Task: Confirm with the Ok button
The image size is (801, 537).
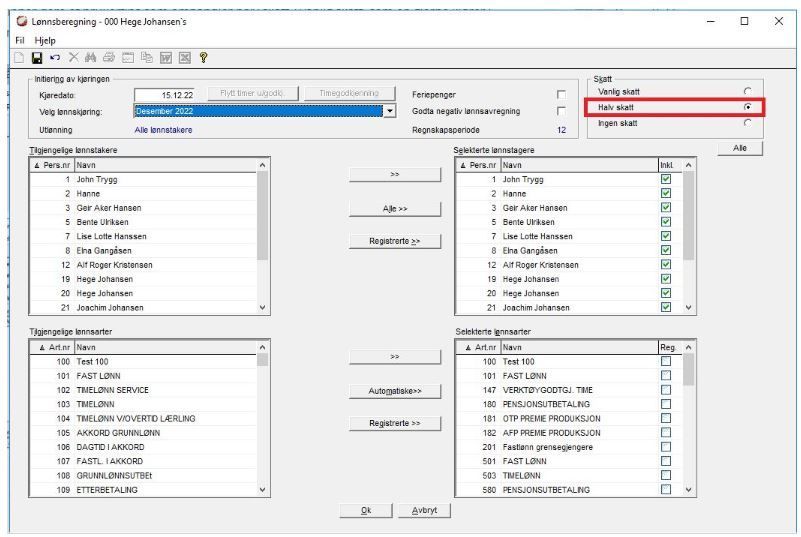Action: 366,510
